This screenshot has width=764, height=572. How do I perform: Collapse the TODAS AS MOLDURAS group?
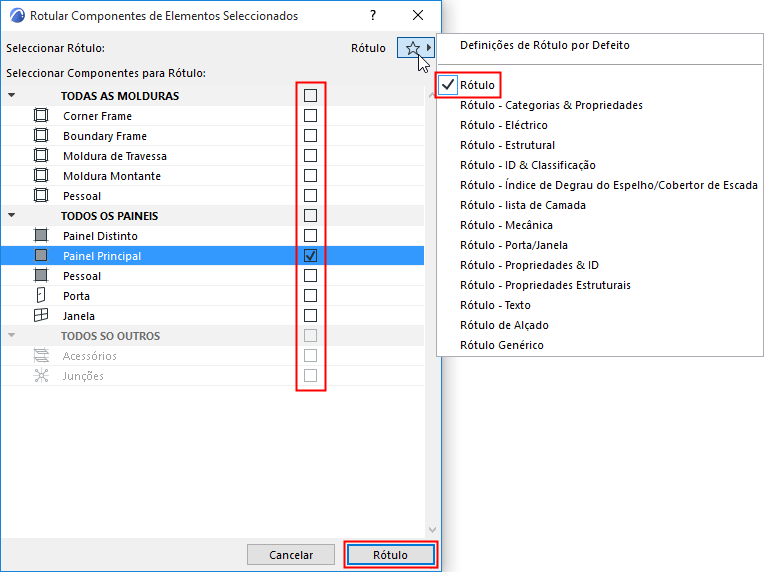click(12, 95)
